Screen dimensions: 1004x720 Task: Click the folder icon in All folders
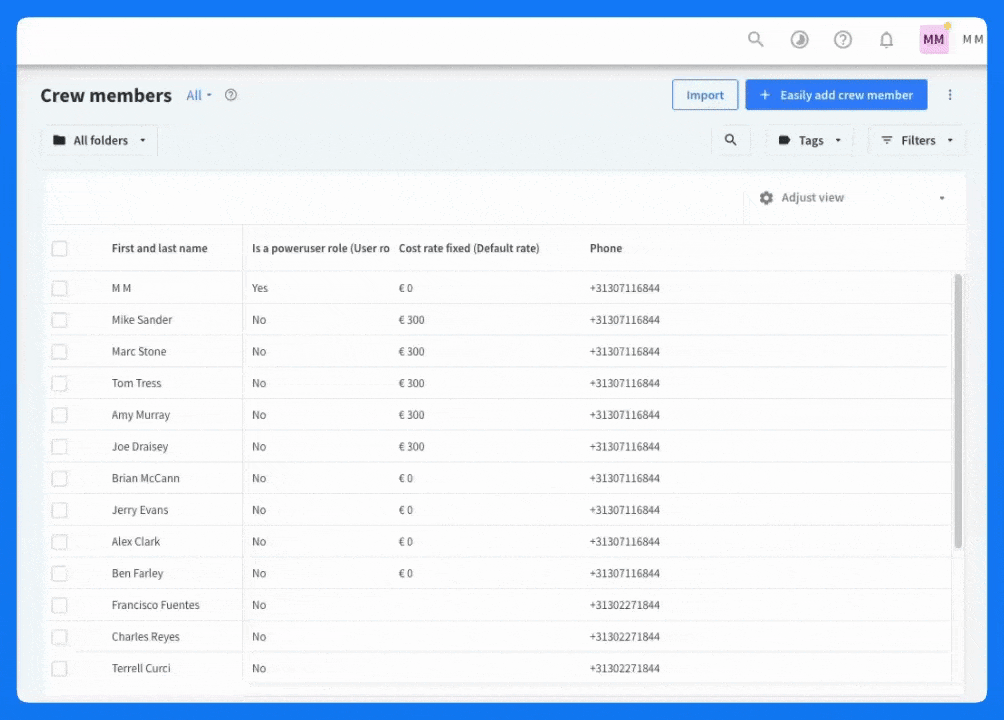coord(60,140)
